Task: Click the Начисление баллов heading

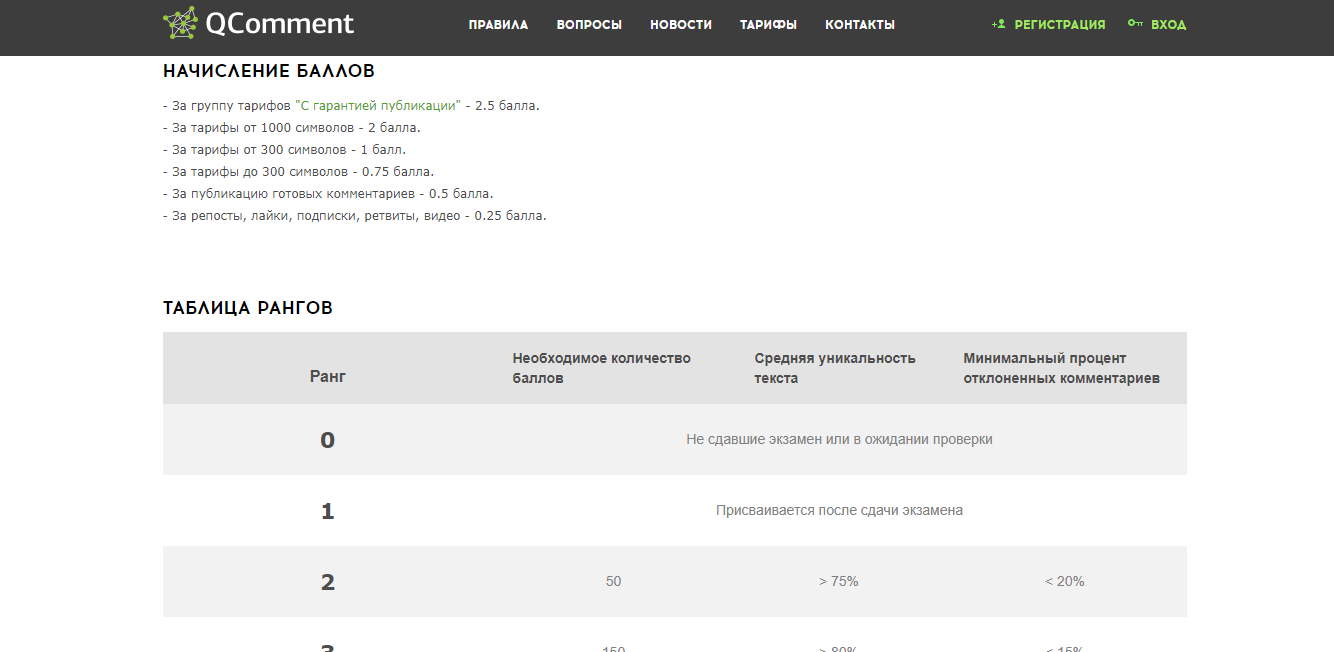Action: tap(269, 72)
